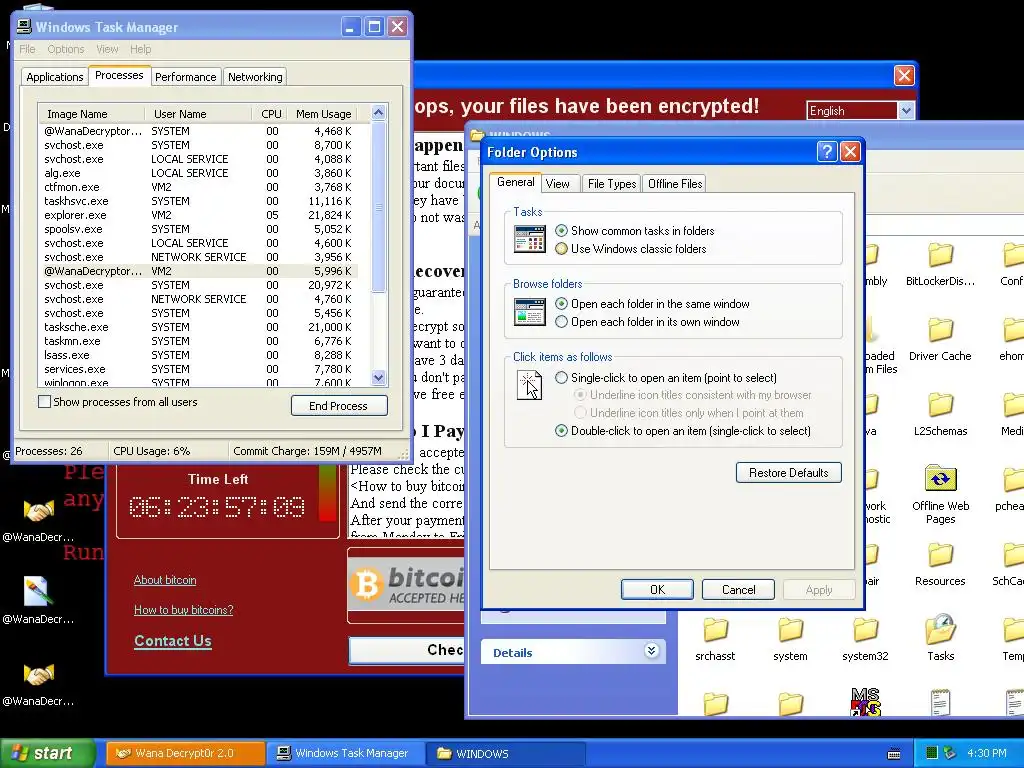The image size is (1024, 768).
Task: Click the Windows start button
Action: [x=48, y=754]
